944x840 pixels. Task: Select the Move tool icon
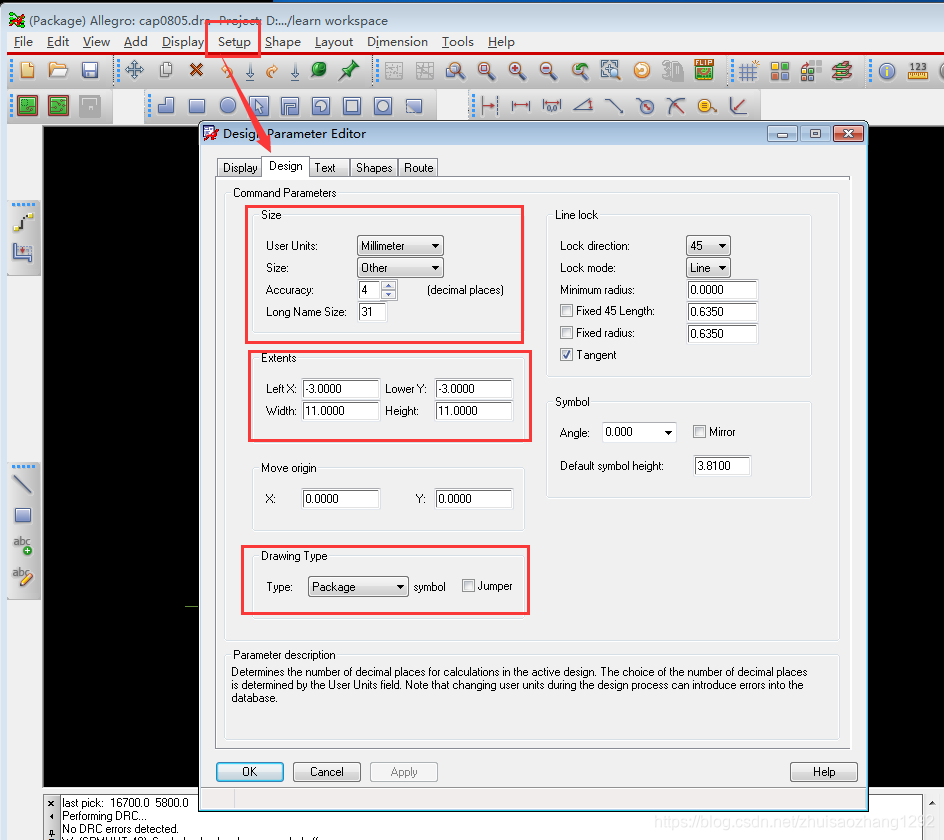[x=134, y=70]
